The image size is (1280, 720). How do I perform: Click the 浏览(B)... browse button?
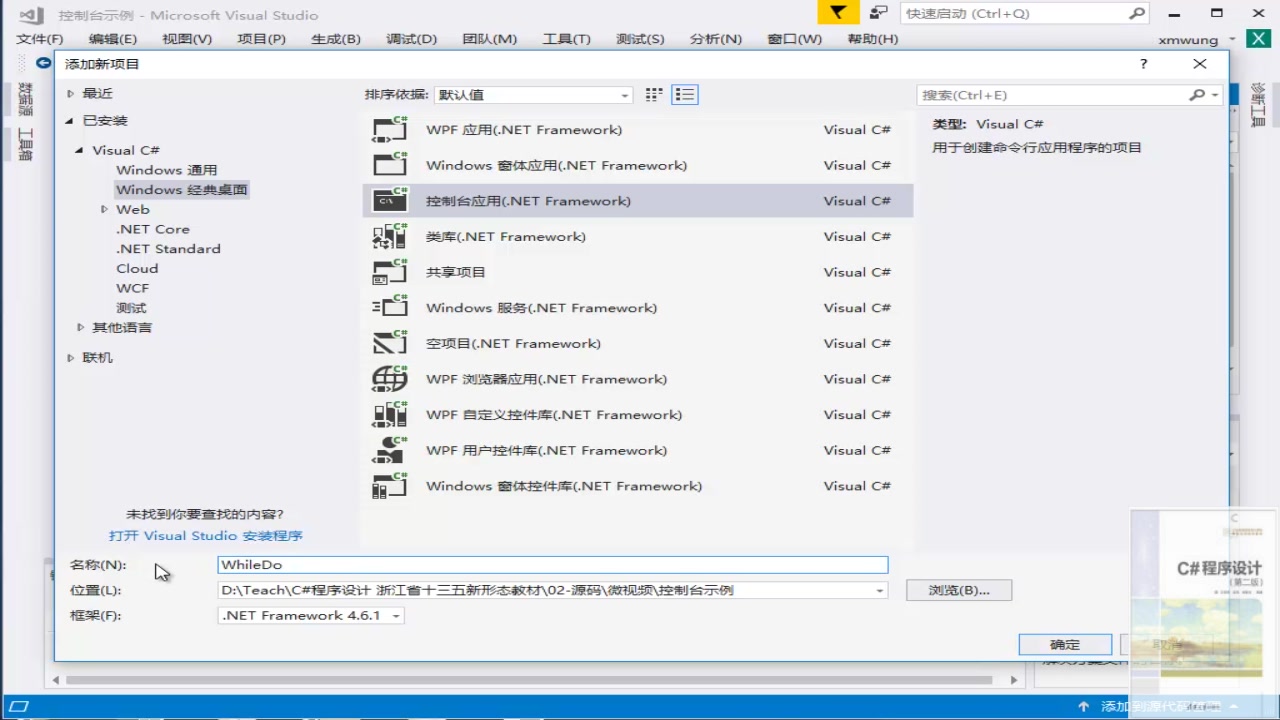click(959, 590)
